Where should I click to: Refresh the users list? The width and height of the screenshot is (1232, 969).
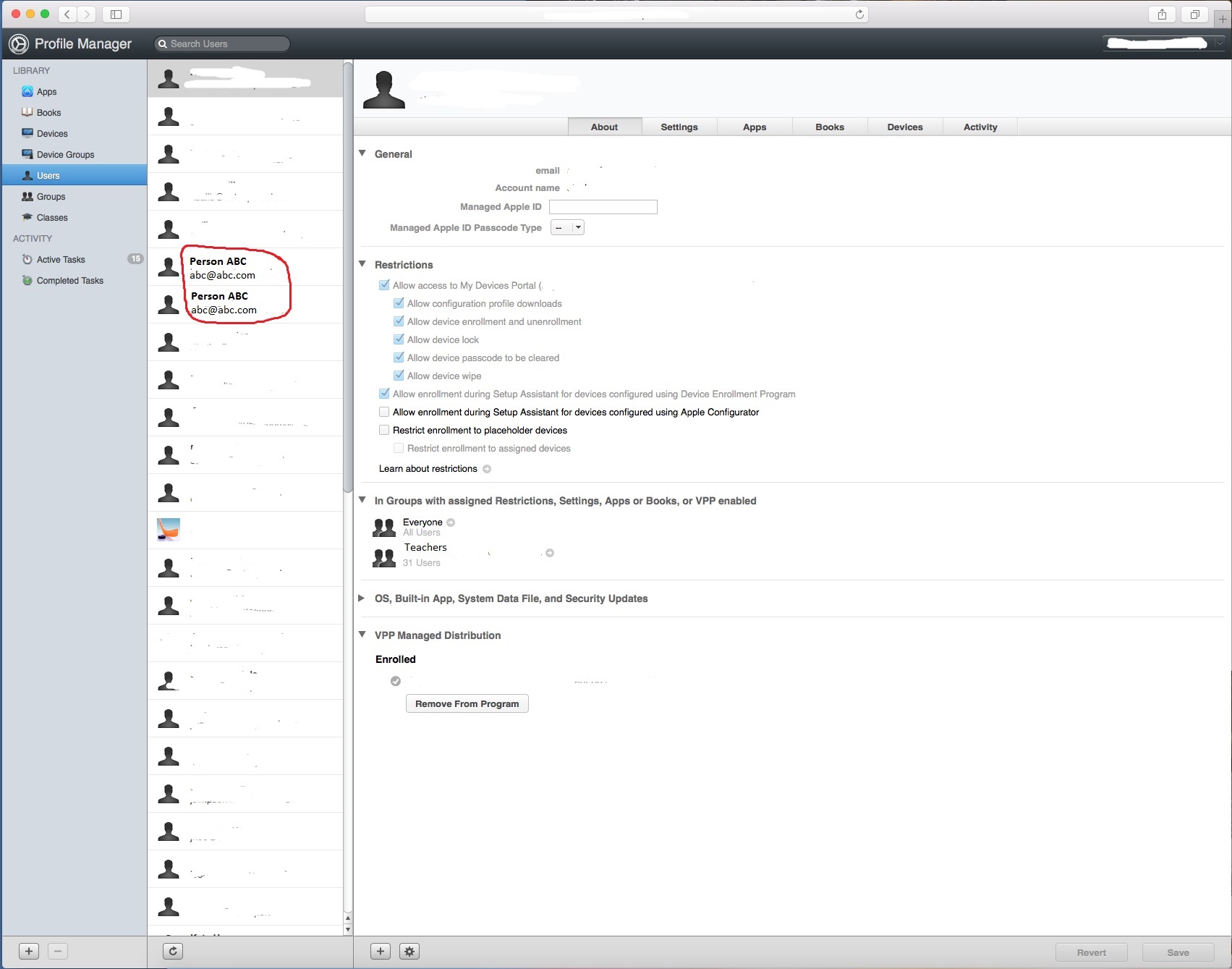(x=173, y=952)
